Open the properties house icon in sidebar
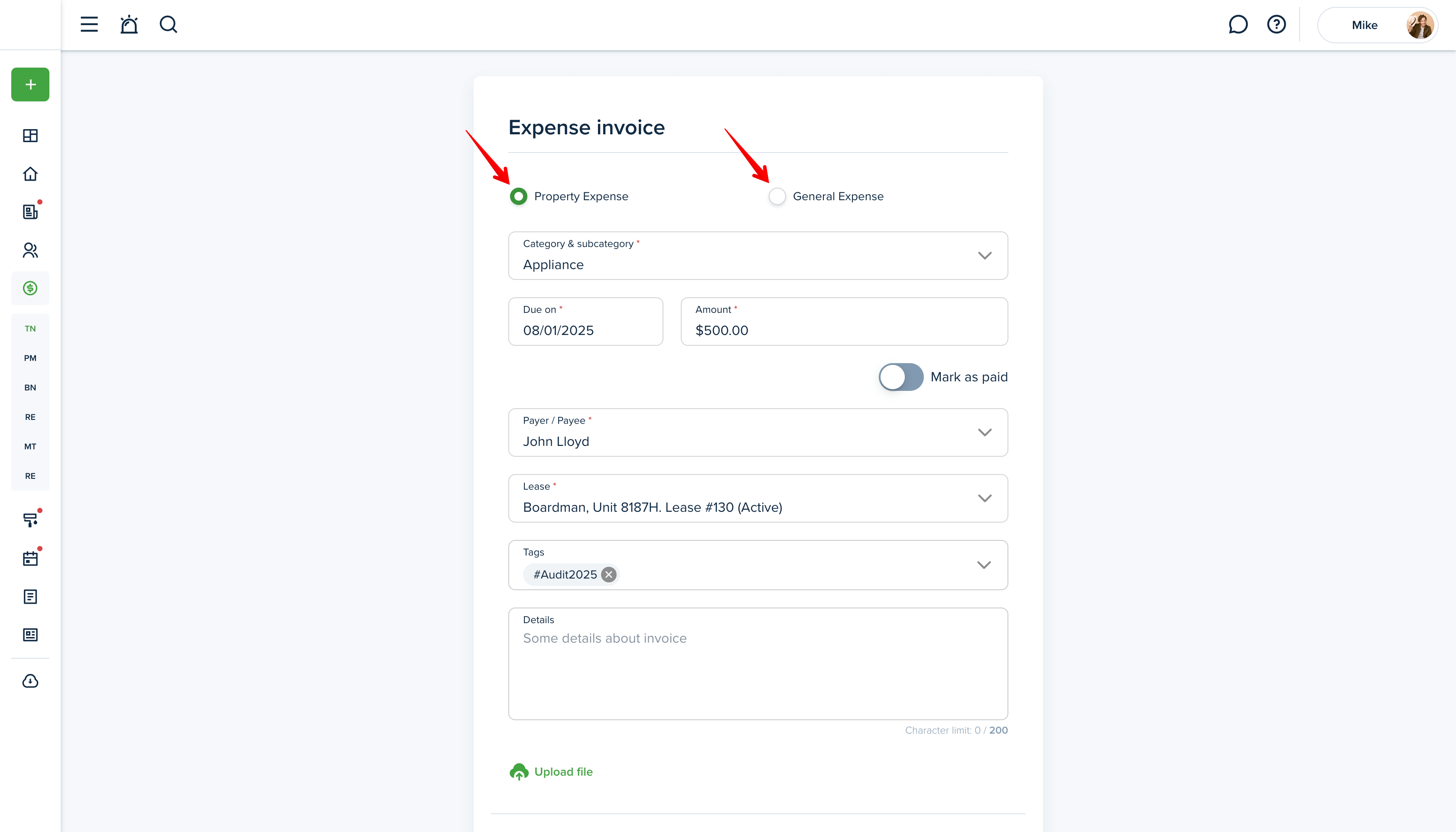 pos(30,174)
